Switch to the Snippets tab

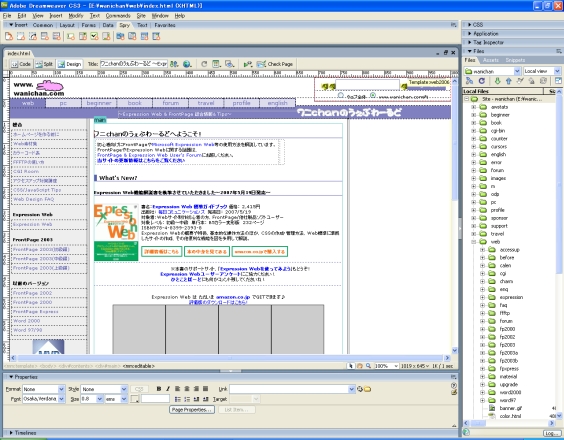[x=515, y=60]
